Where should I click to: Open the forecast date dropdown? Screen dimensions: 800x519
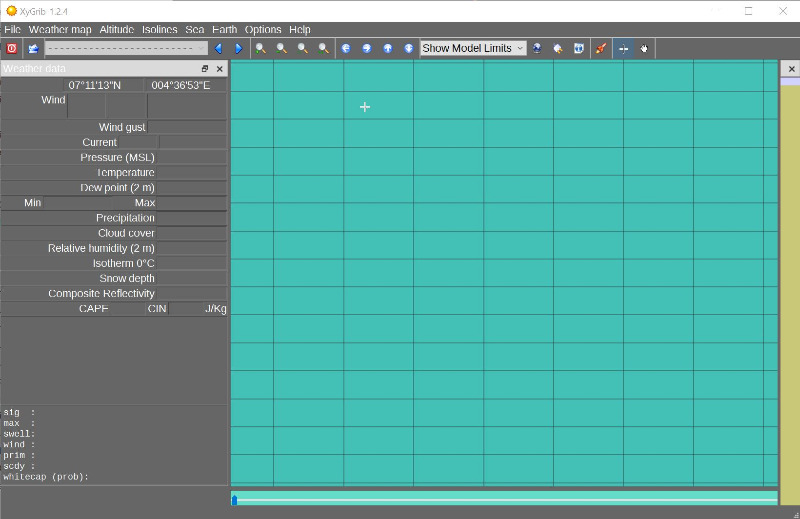click(x=126, y=48)
